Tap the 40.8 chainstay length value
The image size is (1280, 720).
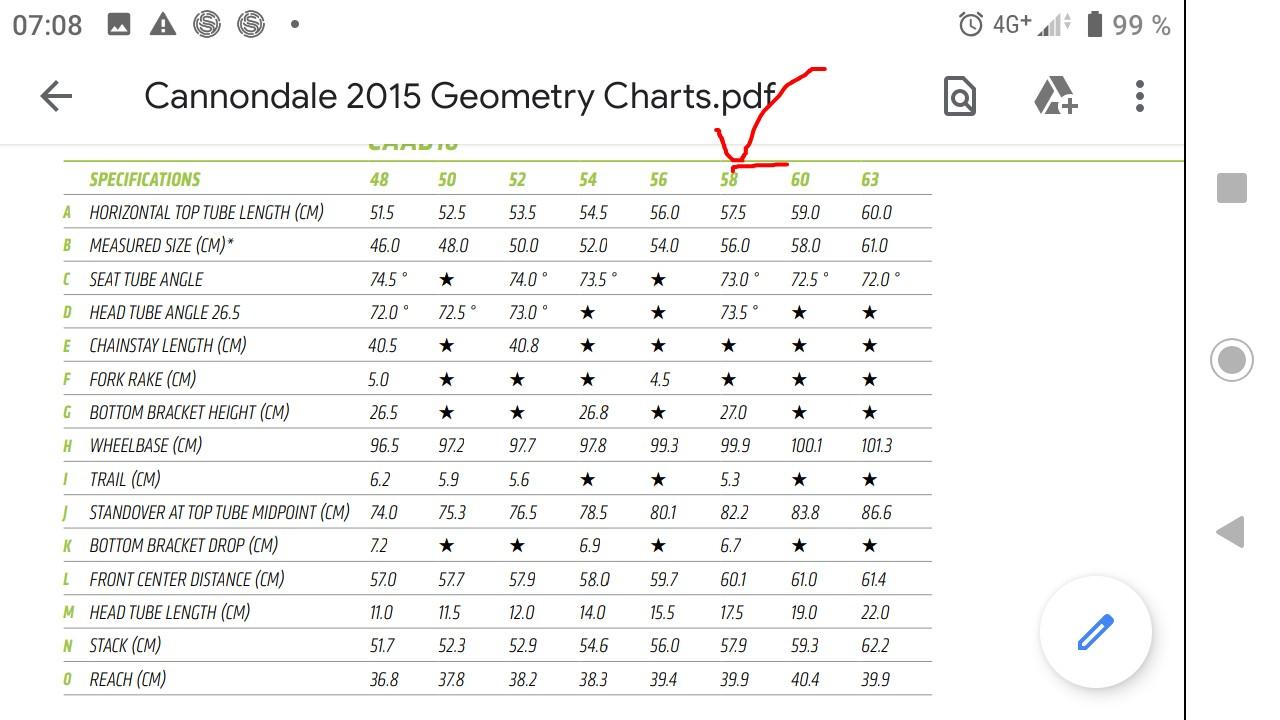pyautogui.click(x=524, y=346)
